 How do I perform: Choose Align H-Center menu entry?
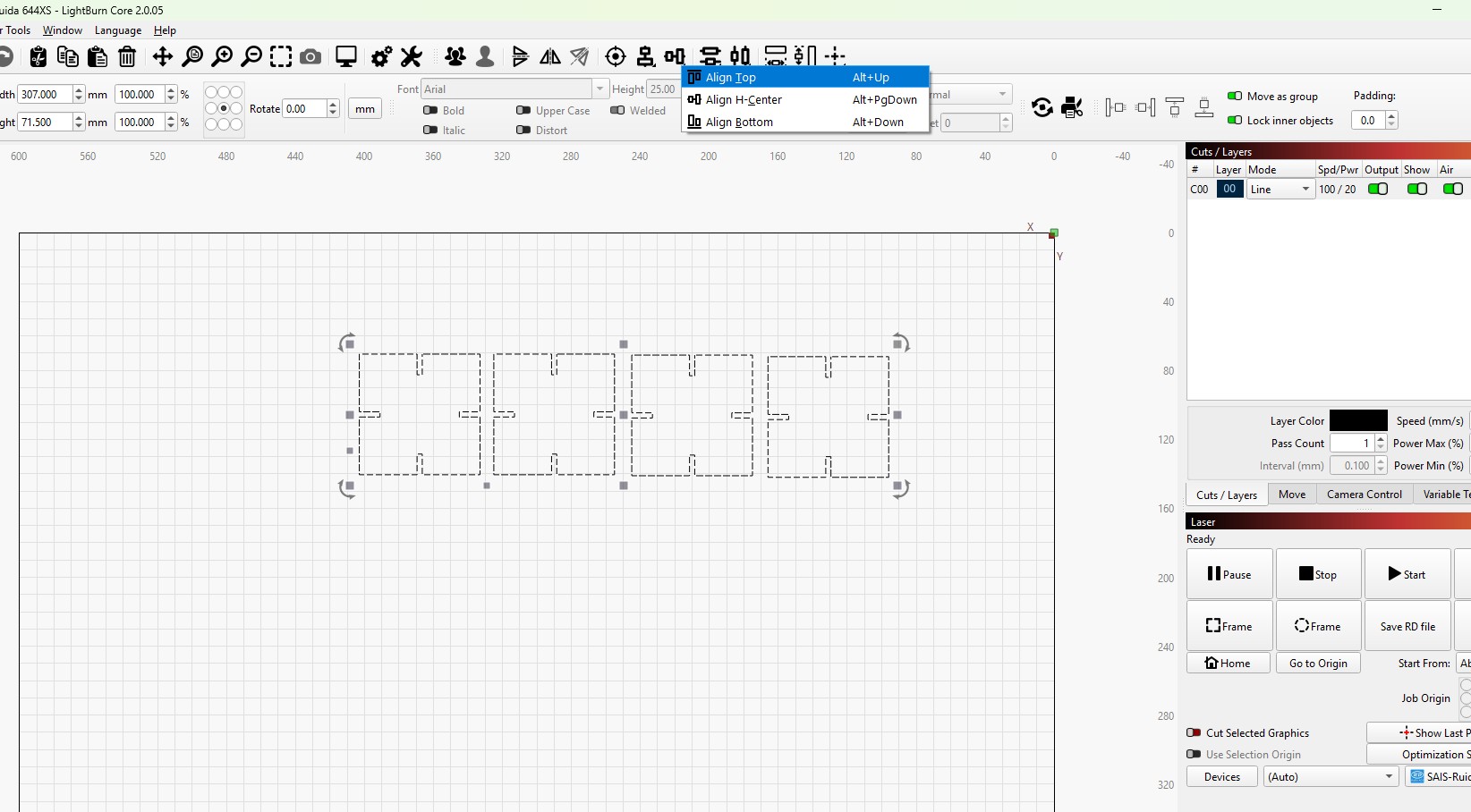pos(805,99)
